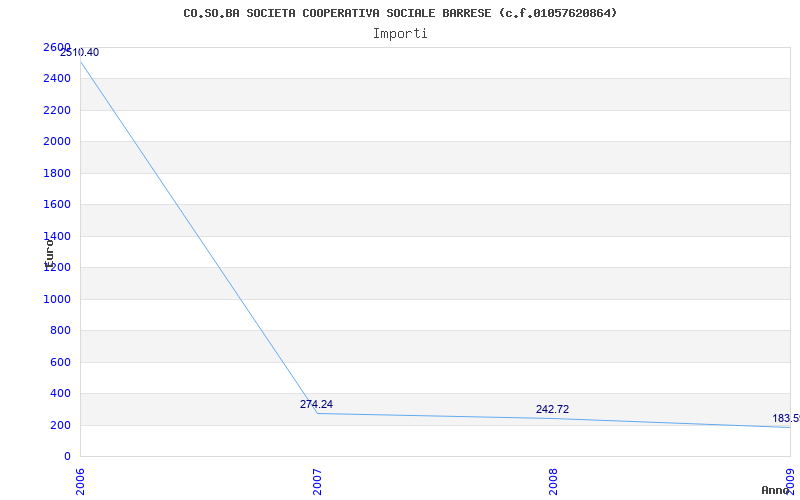Click the 0 y-axis value
This screenshot has height=500, width=800.
click(x=67, y=457)
